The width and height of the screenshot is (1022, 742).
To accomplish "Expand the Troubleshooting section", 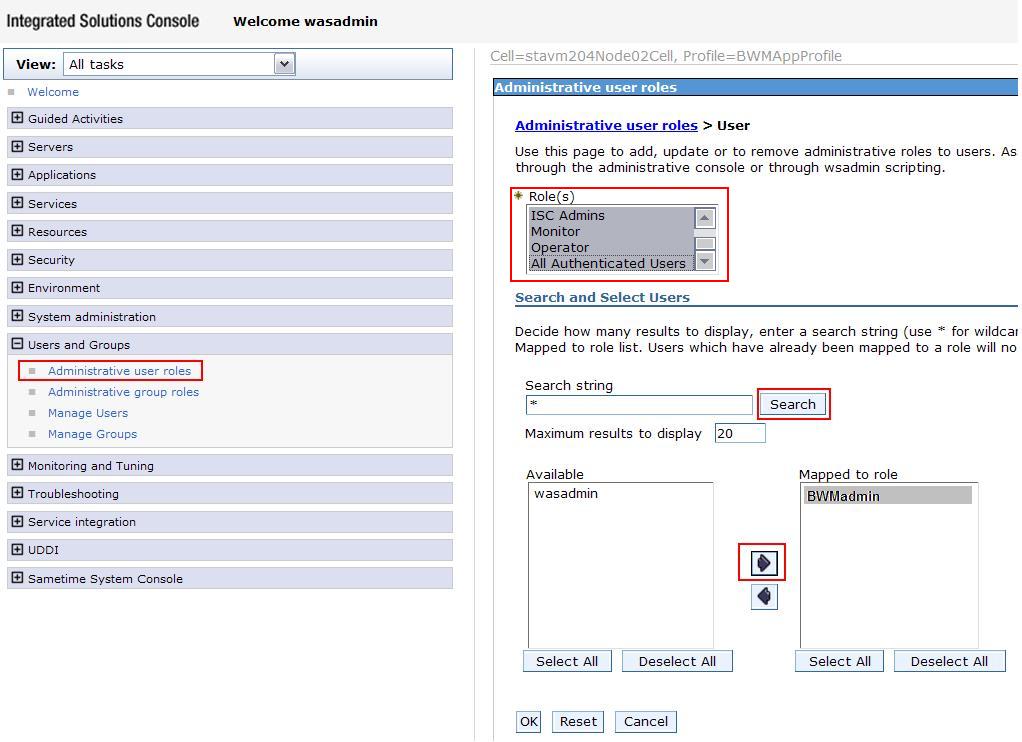I will (x=18, y=493).
